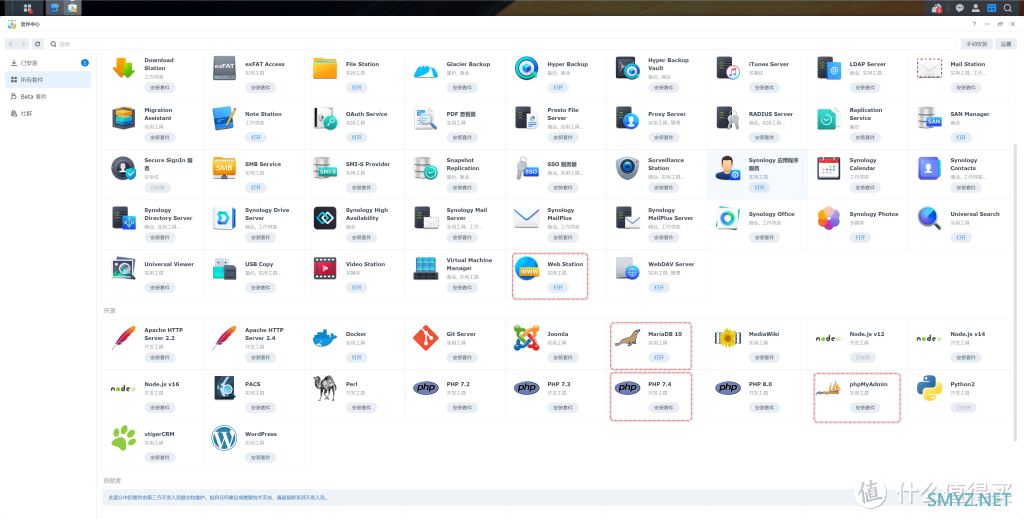Install the PHP 7.4 package

pyautogui.click(x=664, y=407)
